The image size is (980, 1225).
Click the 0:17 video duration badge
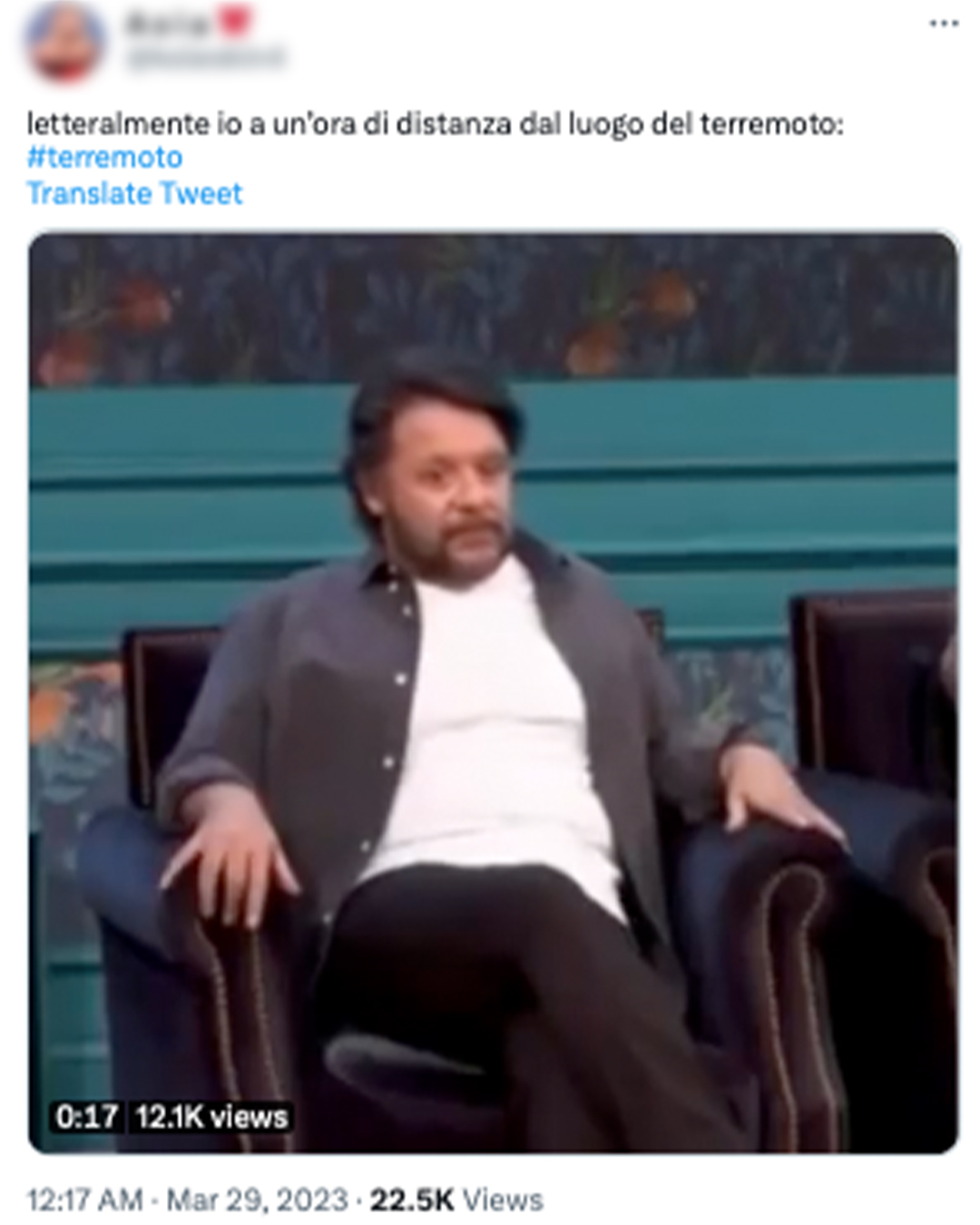pos(86,1116)
